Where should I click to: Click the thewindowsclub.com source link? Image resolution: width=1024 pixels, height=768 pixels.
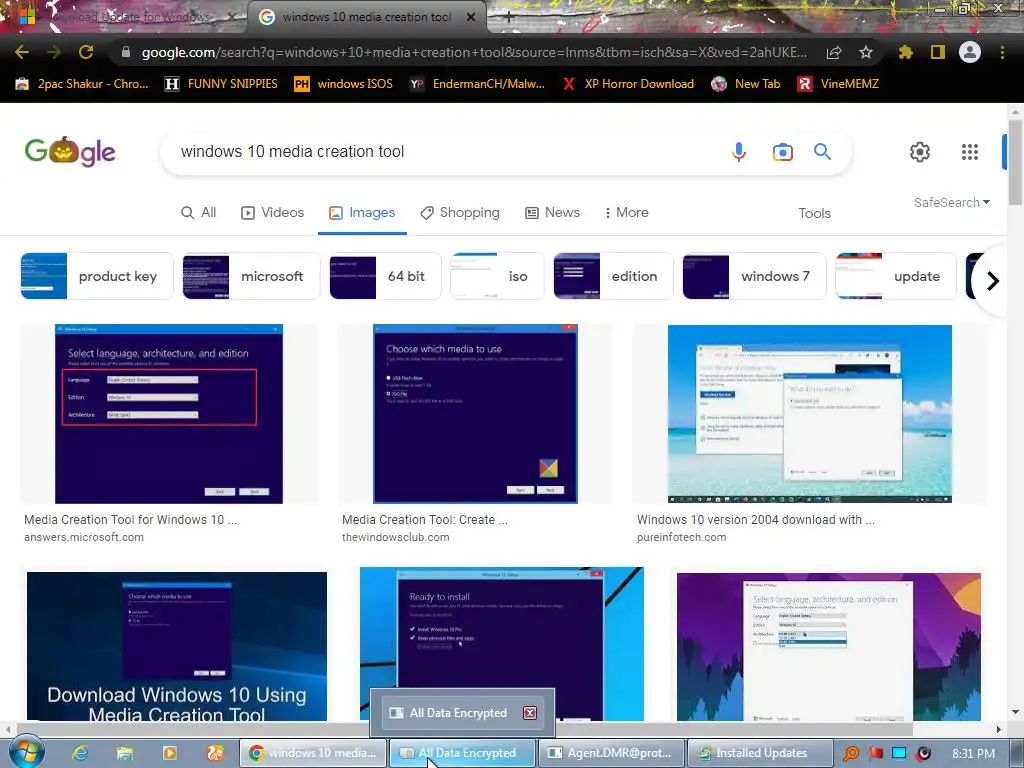pos(396,537)
